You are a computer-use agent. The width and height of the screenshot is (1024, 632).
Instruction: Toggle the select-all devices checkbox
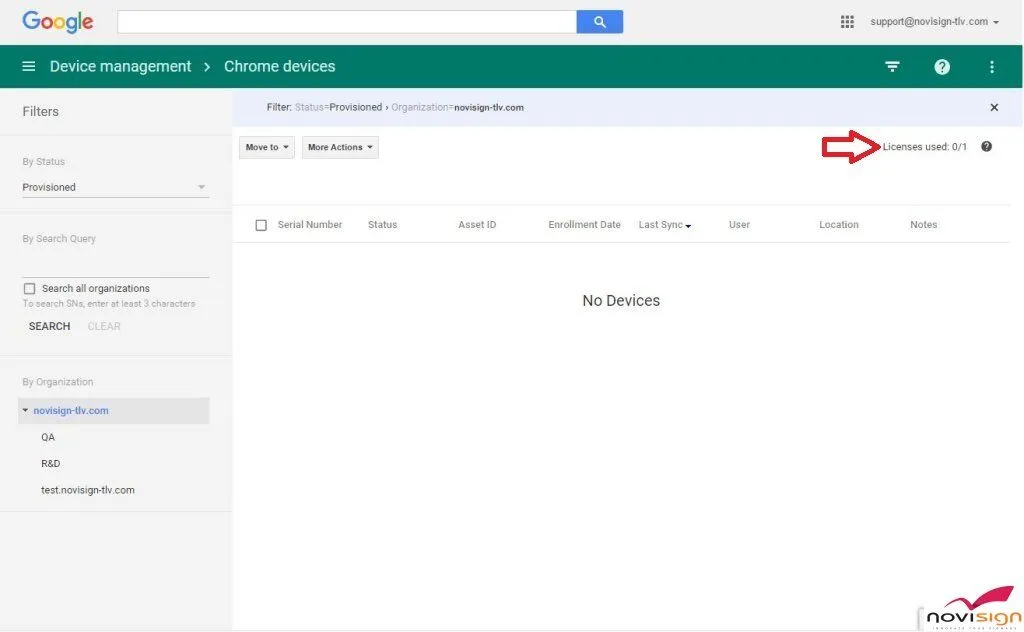coord(261,224)
